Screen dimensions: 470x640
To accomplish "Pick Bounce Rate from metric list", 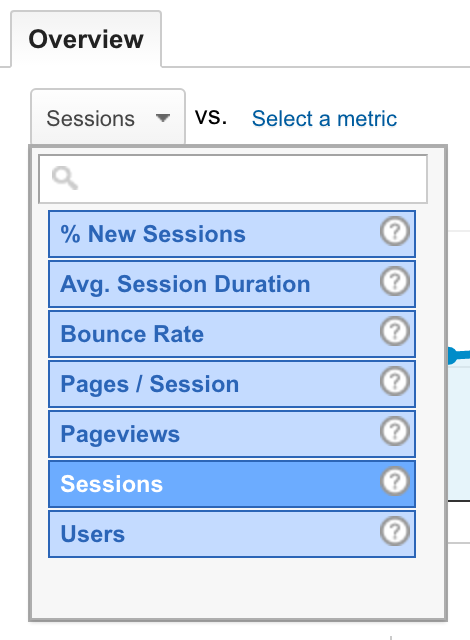I will (232, 334).
